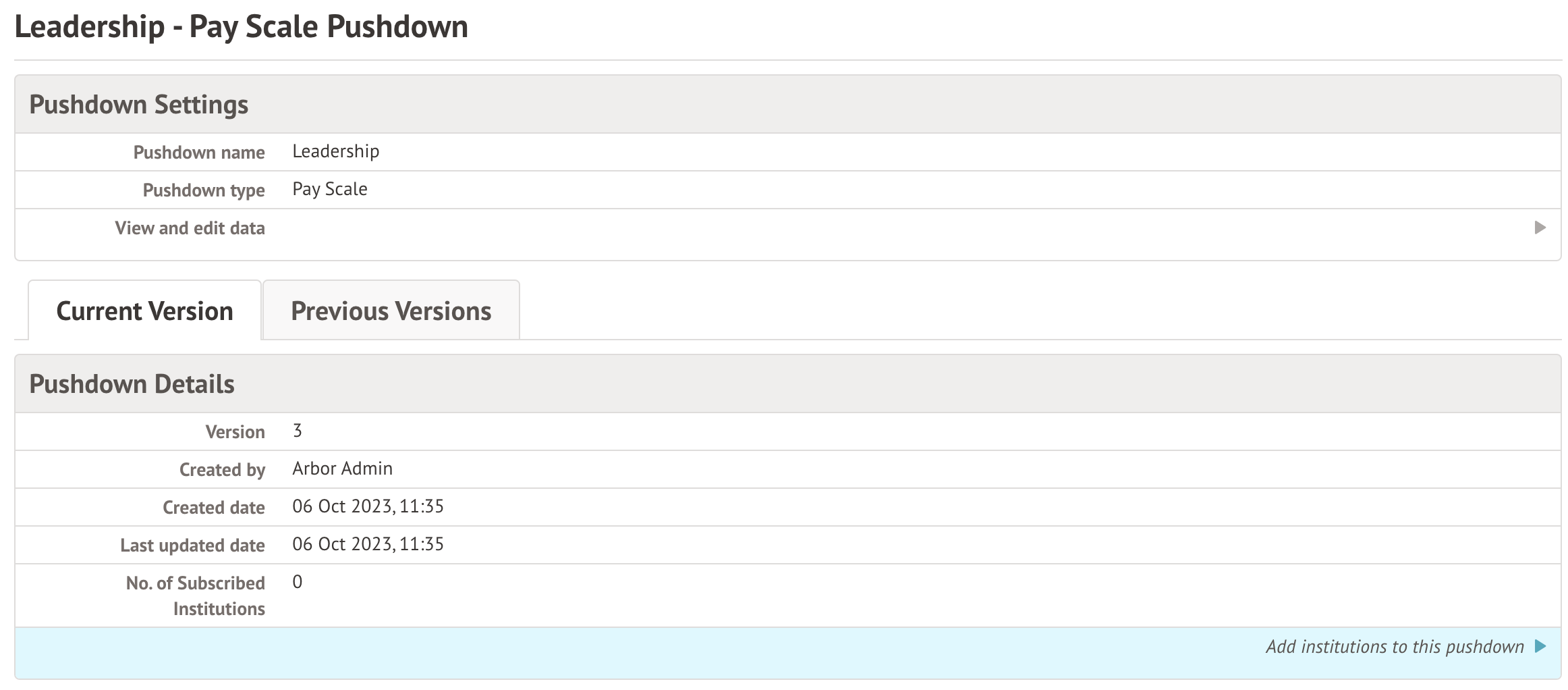This screenshot has width=1568, height=690.
Task: Click the version number 3 value
Action: [x=298, y=431]
